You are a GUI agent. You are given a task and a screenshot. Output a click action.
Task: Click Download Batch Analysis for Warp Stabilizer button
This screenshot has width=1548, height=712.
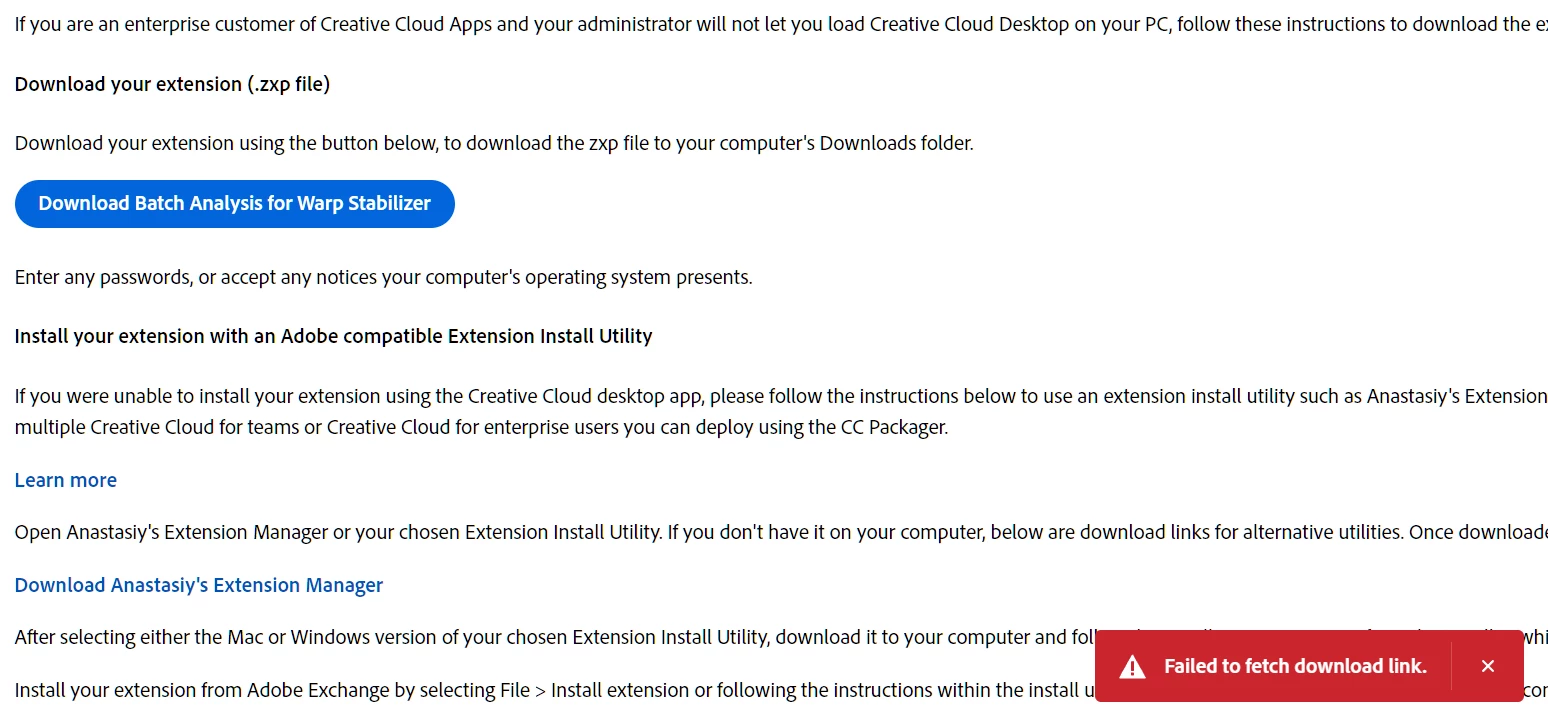235,204
